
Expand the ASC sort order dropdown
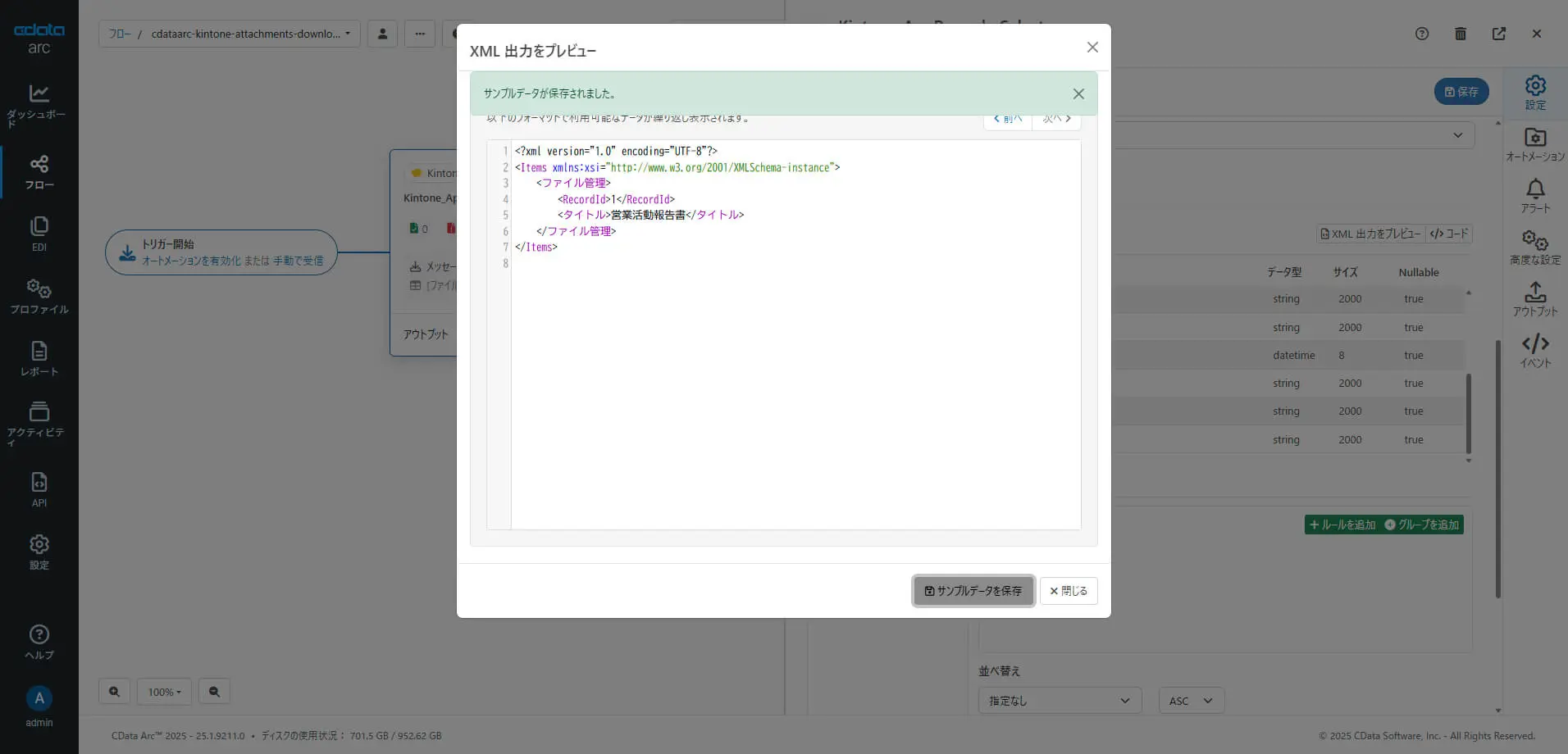coord(1192,701)
